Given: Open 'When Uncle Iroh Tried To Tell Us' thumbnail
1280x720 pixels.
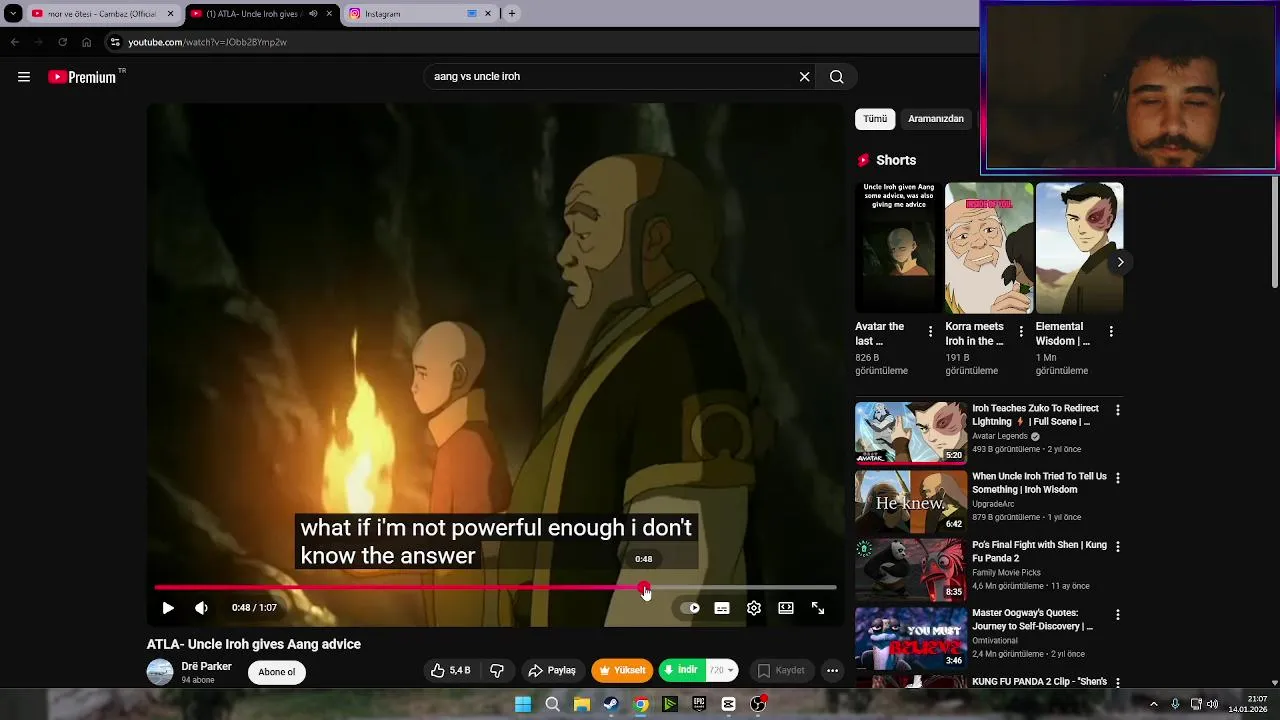Looking at the screenshot, I should (x=911, y=501).
